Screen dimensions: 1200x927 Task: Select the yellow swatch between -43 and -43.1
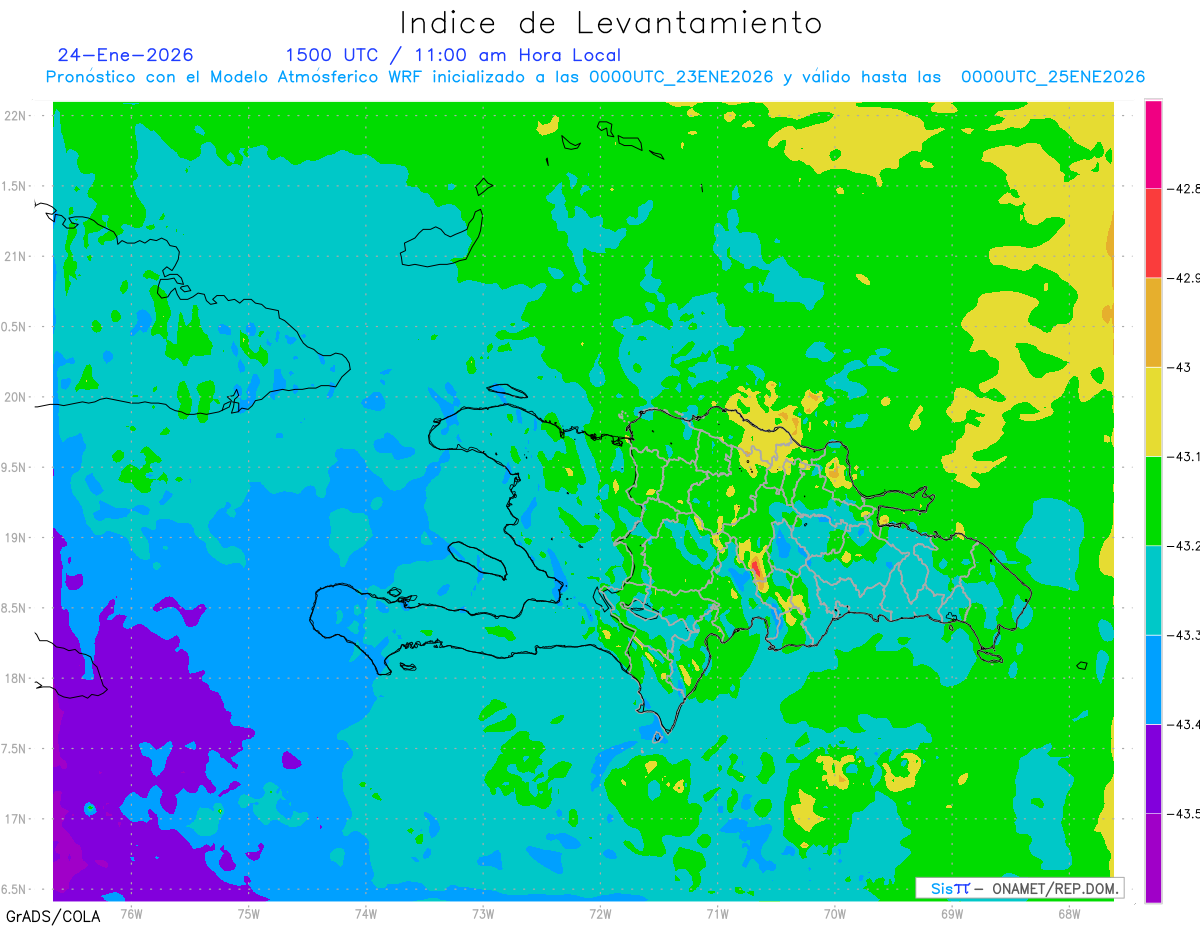[x=1153, y=411]
